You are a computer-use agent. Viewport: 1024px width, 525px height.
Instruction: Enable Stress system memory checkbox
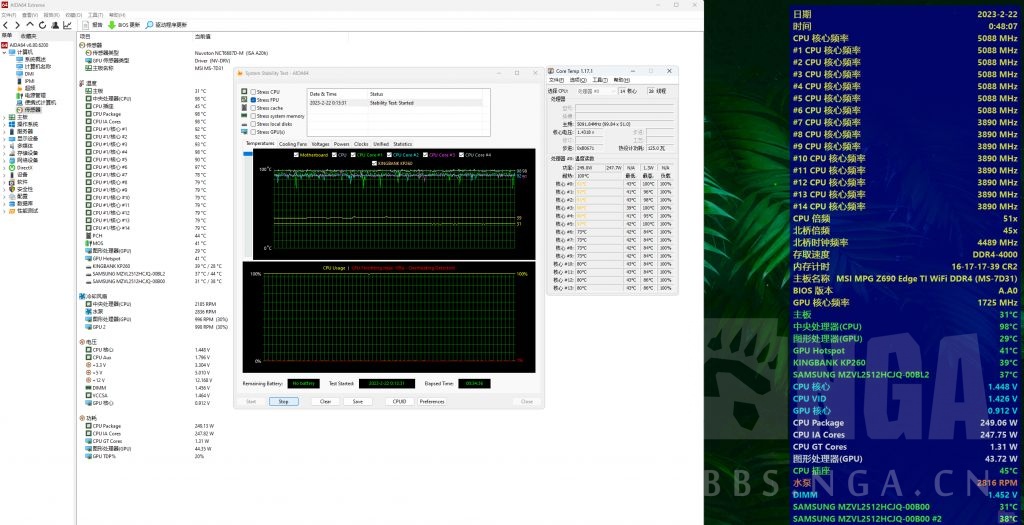click(252, 116)
